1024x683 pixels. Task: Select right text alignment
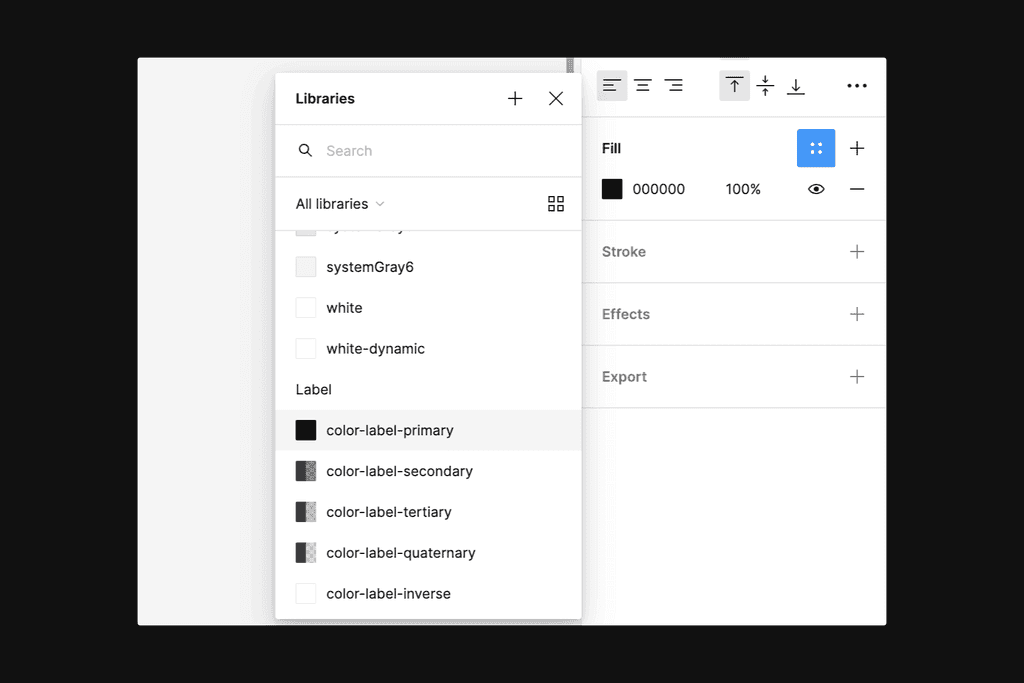point(673,85)
